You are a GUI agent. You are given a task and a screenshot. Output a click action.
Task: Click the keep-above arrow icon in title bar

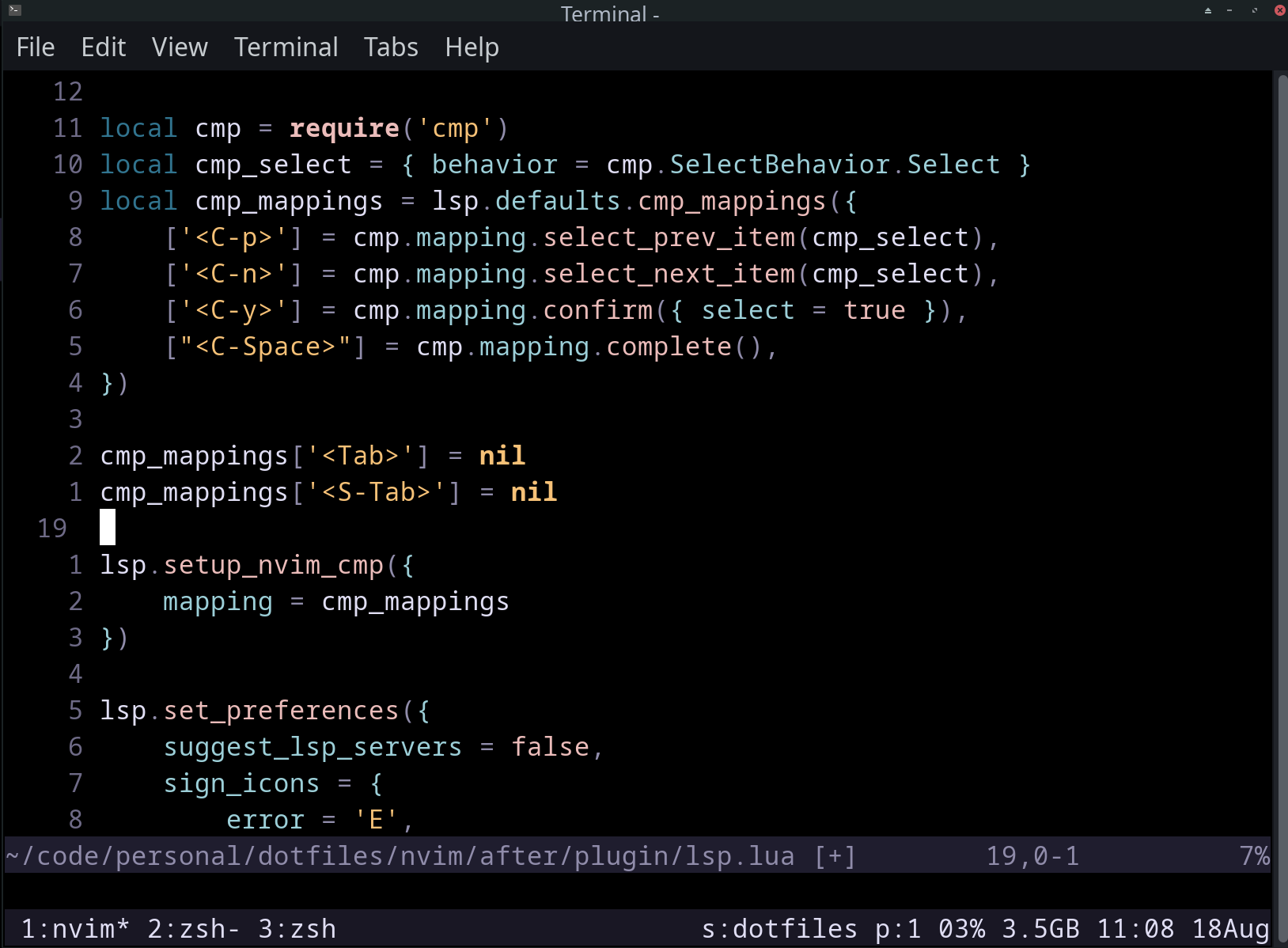pyautogui.click(x=1208, y=10)
